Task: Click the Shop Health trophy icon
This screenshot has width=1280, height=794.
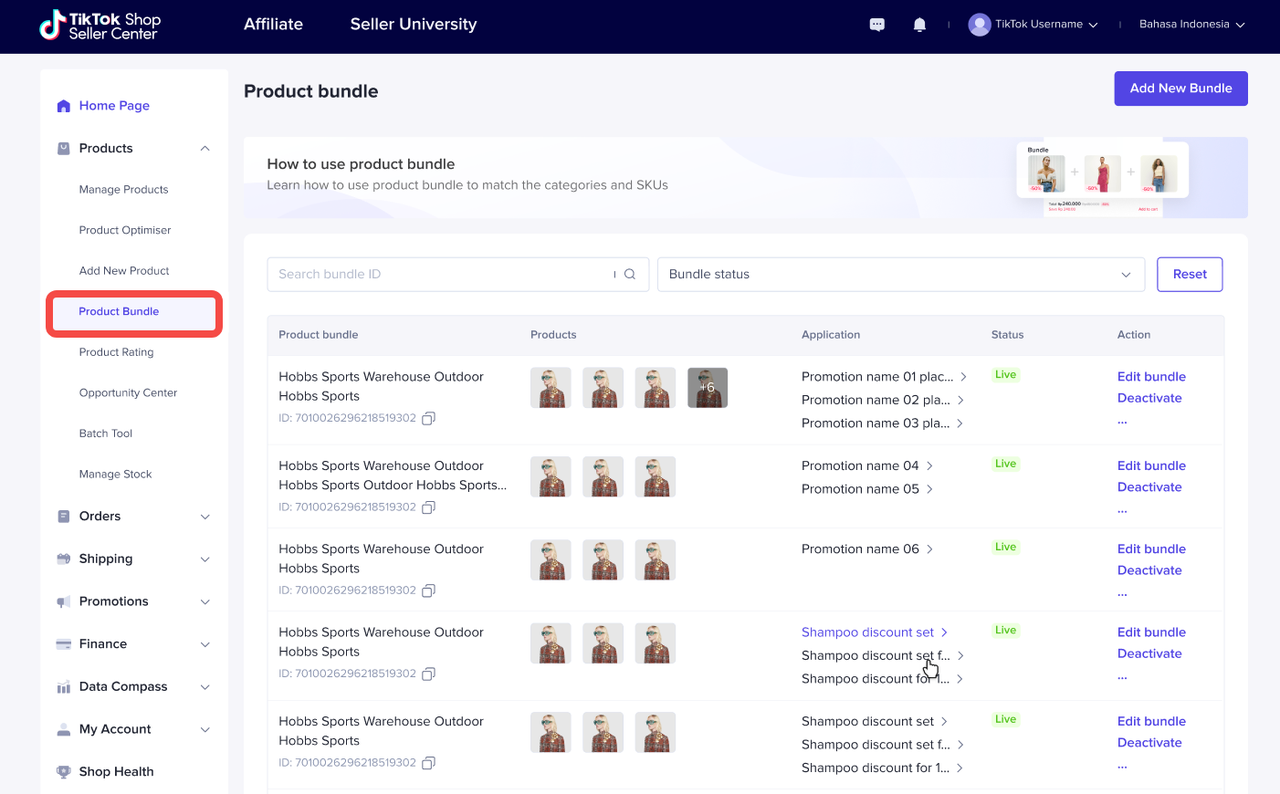Action: (64, 772)
